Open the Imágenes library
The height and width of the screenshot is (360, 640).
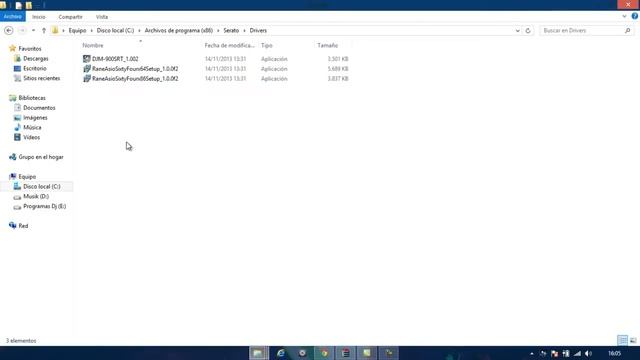pos(35,118)
